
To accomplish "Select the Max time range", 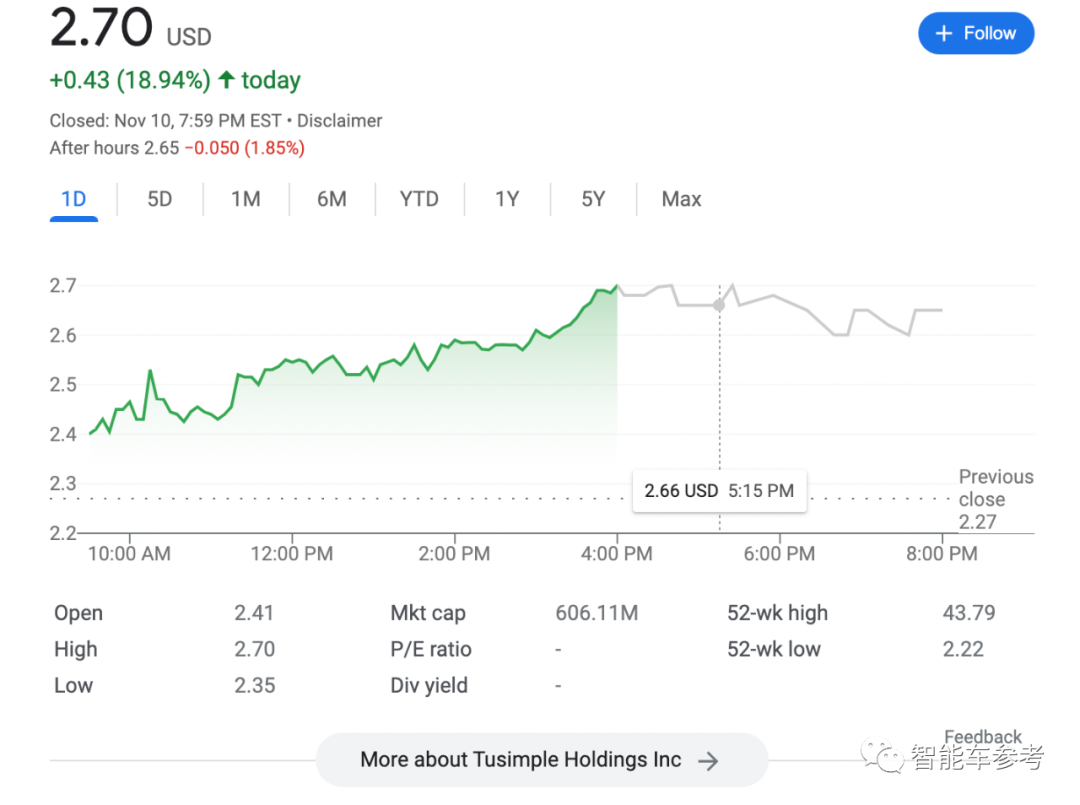I will click(x=681, y=199).
